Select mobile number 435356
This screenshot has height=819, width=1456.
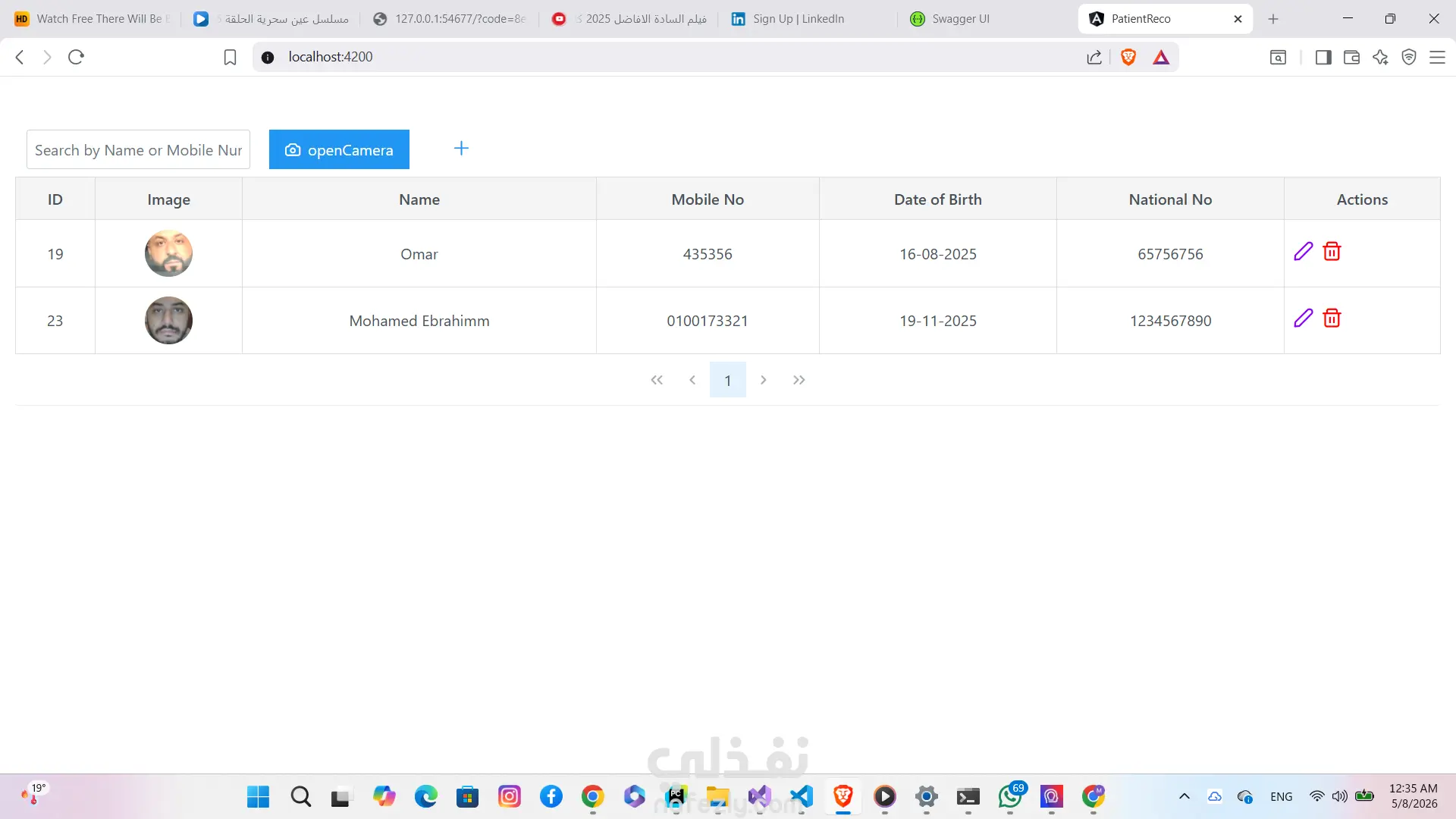coord(708,254)
